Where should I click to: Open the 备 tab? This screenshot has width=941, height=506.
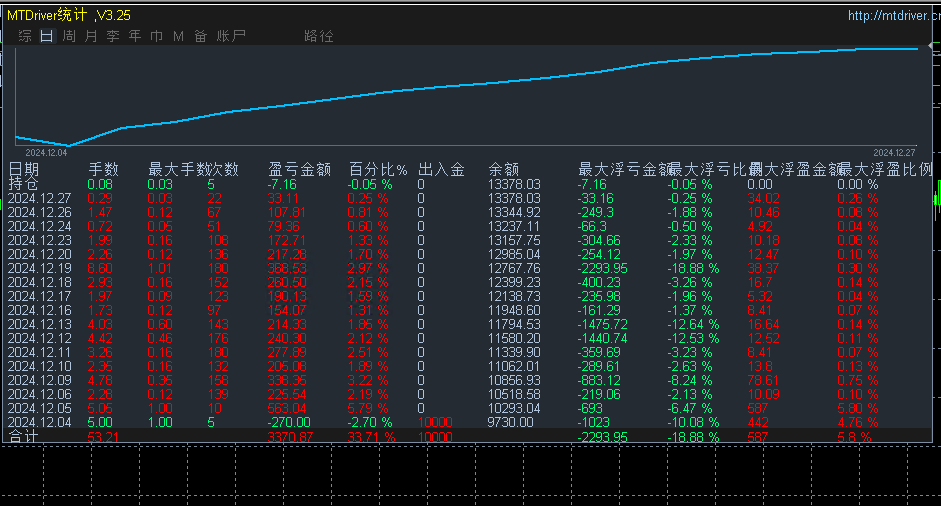click(x=201, y=36)
